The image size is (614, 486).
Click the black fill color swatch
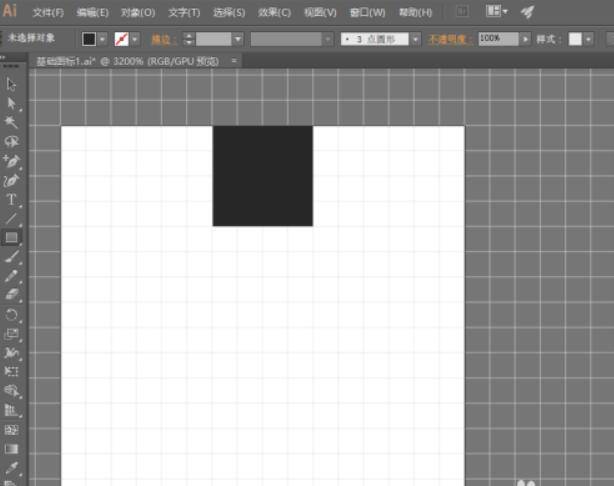[89, 39]
